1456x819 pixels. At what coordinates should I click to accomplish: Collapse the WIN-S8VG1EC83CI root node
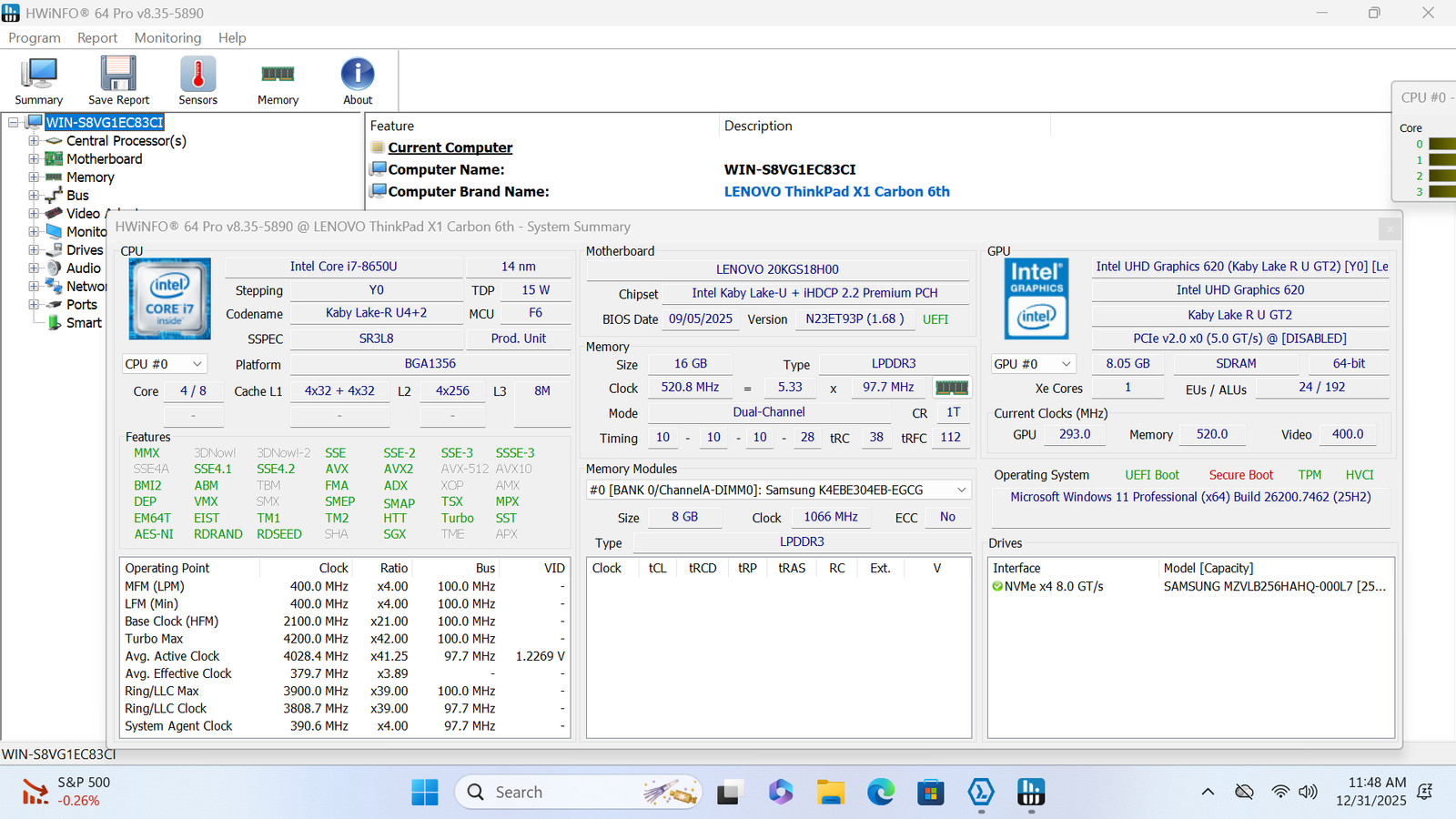14,123
